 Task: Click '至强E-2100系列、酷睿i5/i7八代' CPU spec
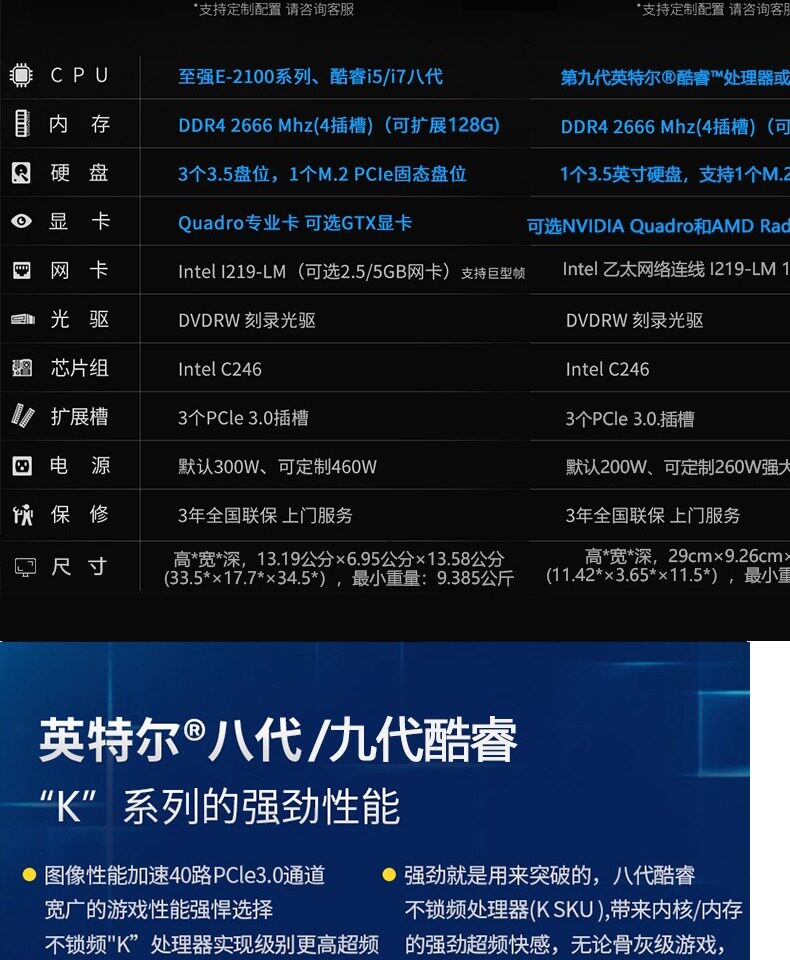coord(310,77)
